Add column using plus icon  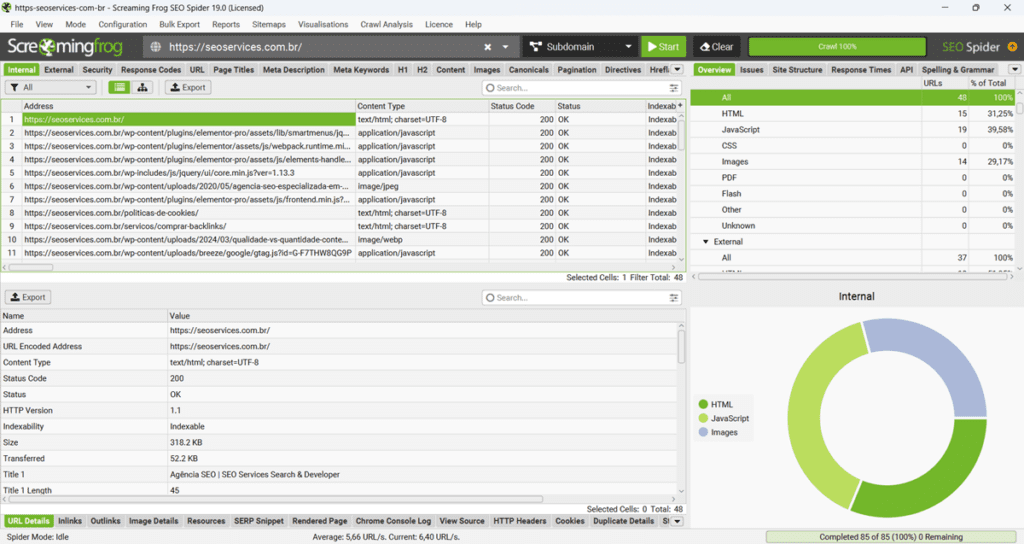[680, 106]
